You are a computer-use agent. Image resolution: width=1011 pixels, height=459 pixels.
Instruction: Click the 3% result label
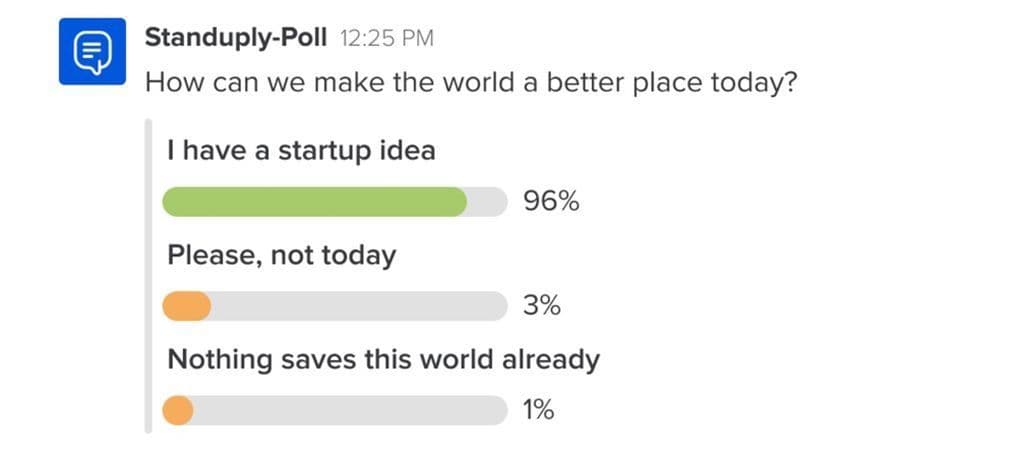[x=542, y=306]
